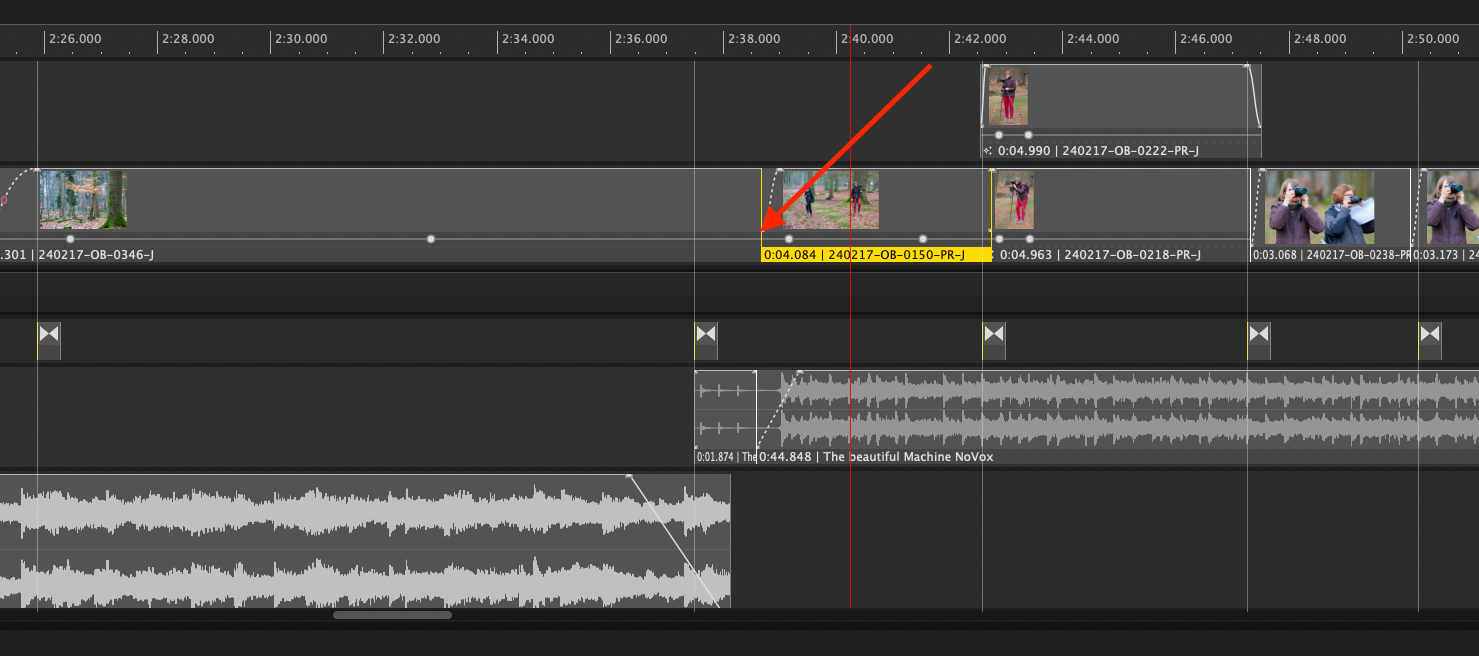Click effects icon beside 0:04.990 clip label

(x=988, y=151)
